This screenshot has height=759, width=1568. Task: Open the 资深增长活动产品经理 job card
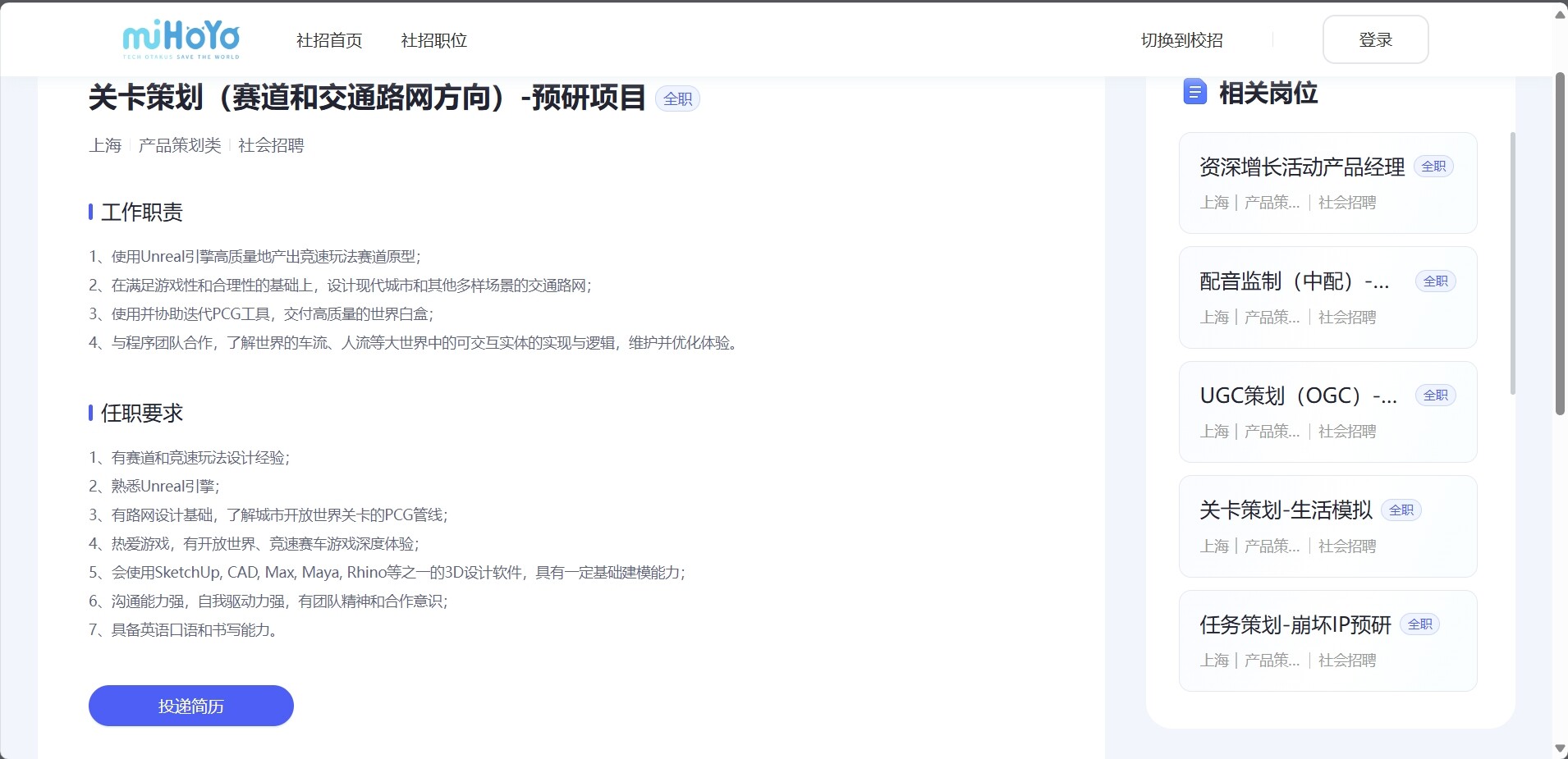point(1327,183)
